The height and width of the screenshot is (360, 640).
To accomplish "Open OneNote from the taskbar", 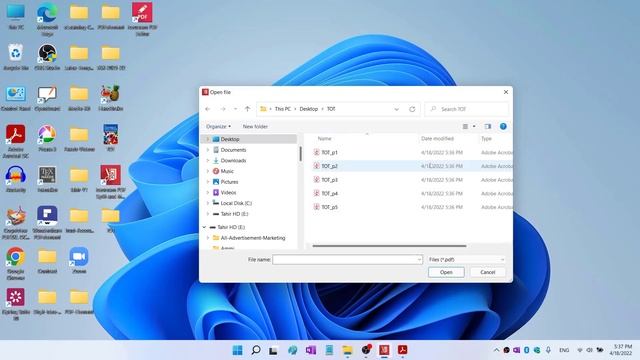I will [x=311, y=350].
